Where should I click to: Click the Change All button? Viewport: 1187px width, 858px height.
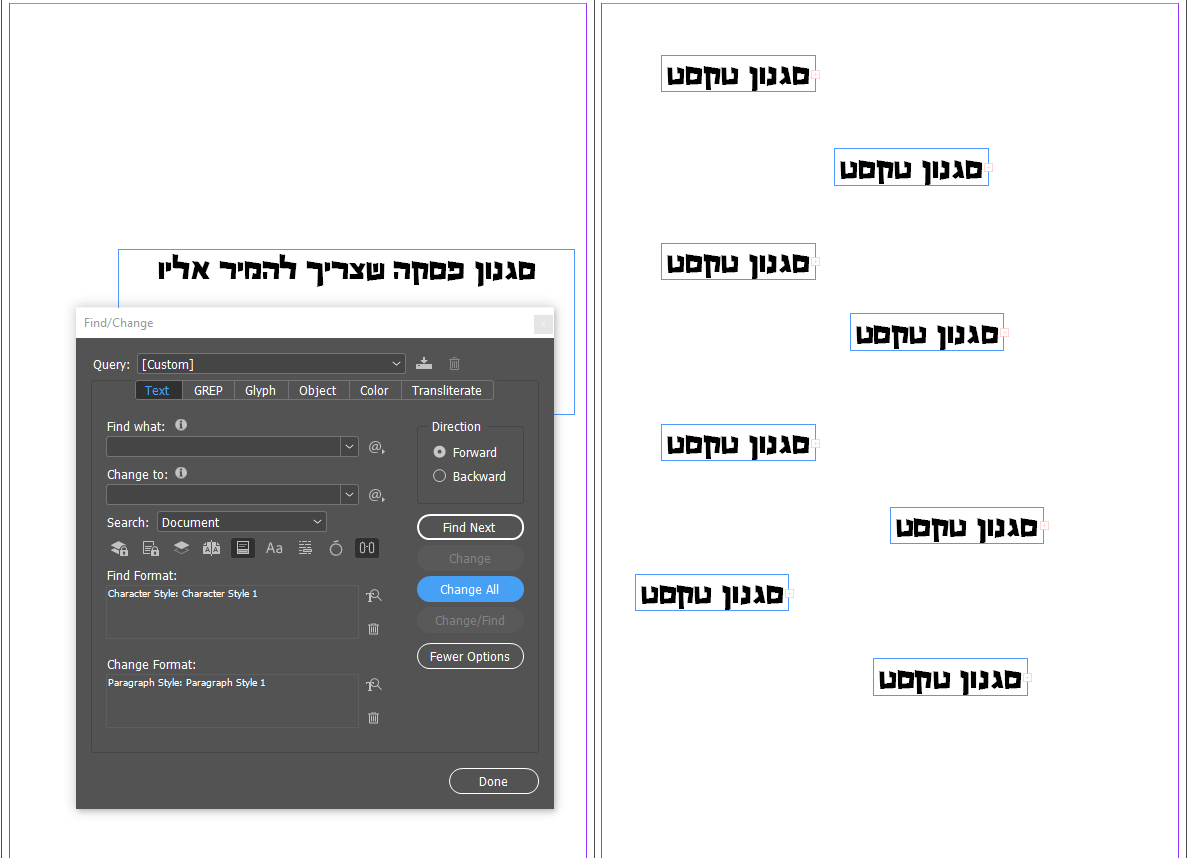pos(470,589)
